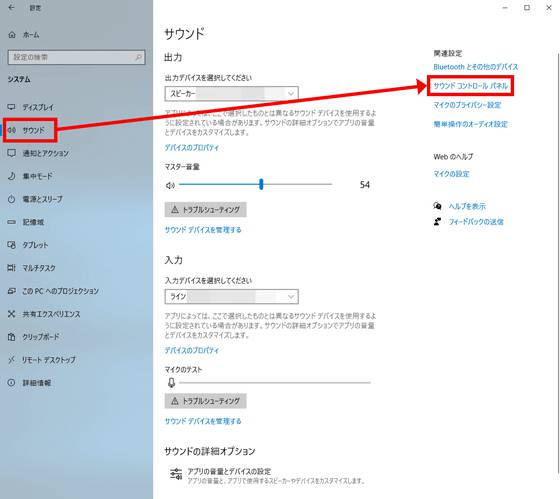Screen dimensions: 560x499
Task: Open the Bluetooth とその他のデバイス link
Action: (x=475, y=67)
